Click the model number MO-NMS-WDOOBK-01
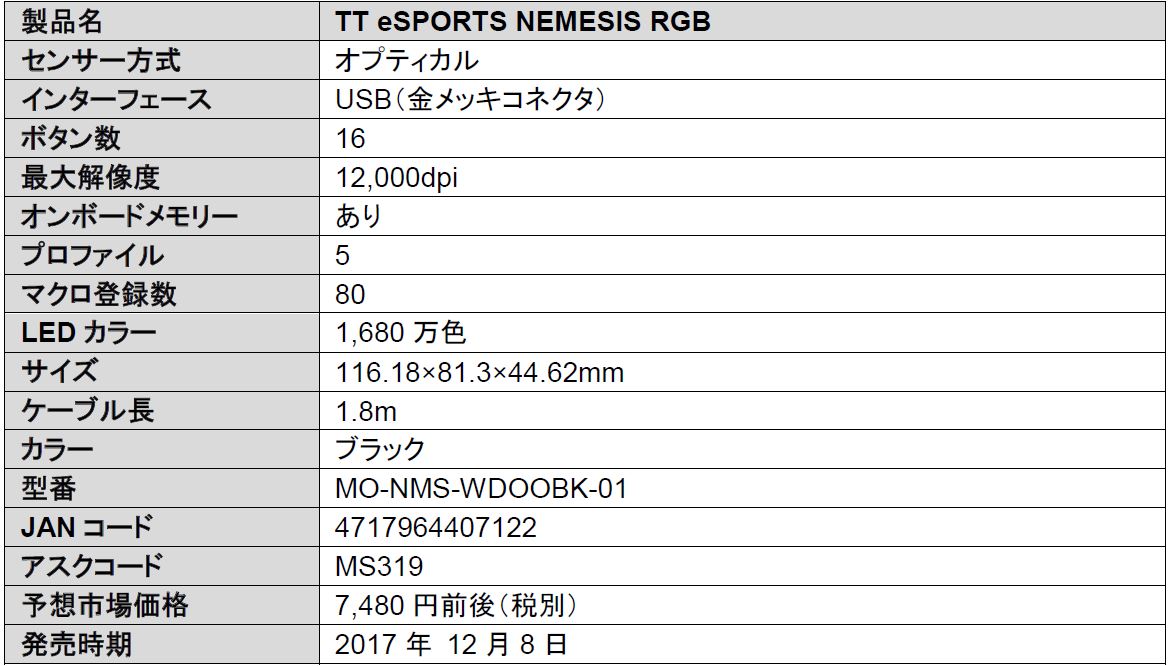Screen dimensions: 1169x666 tap(481, 489)
